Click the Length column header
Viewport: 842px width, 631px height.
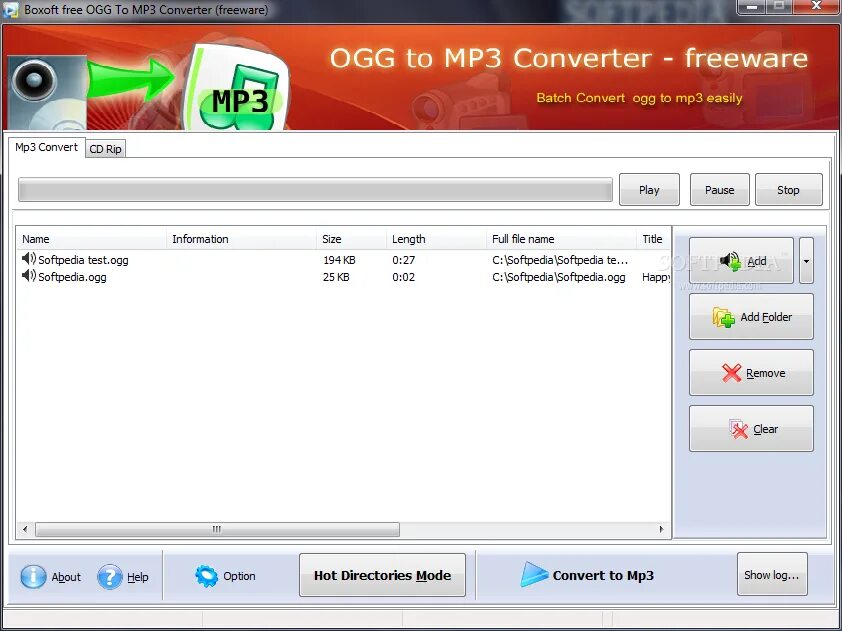[x=436, y=239]
